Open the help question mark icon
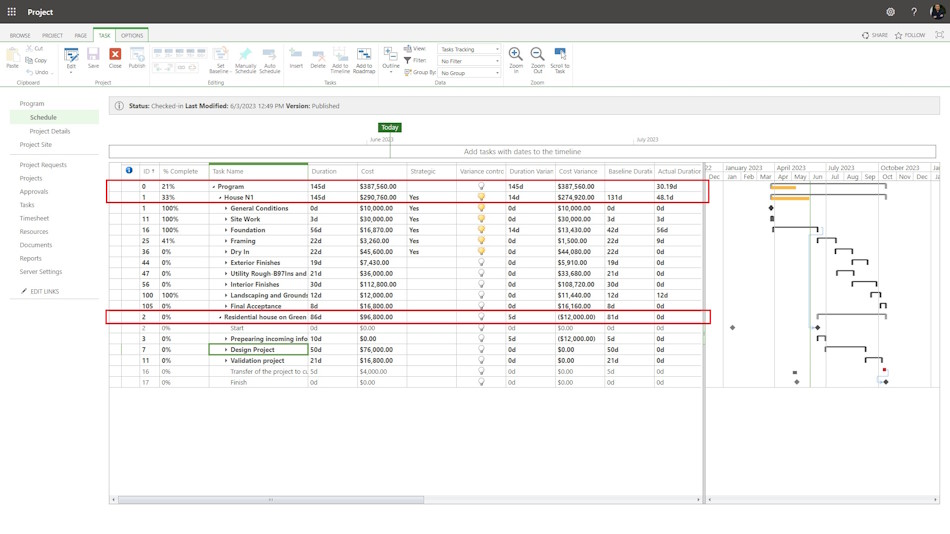Image resolution: width=950 pixels, height=534 pixels. click(914, 12)
